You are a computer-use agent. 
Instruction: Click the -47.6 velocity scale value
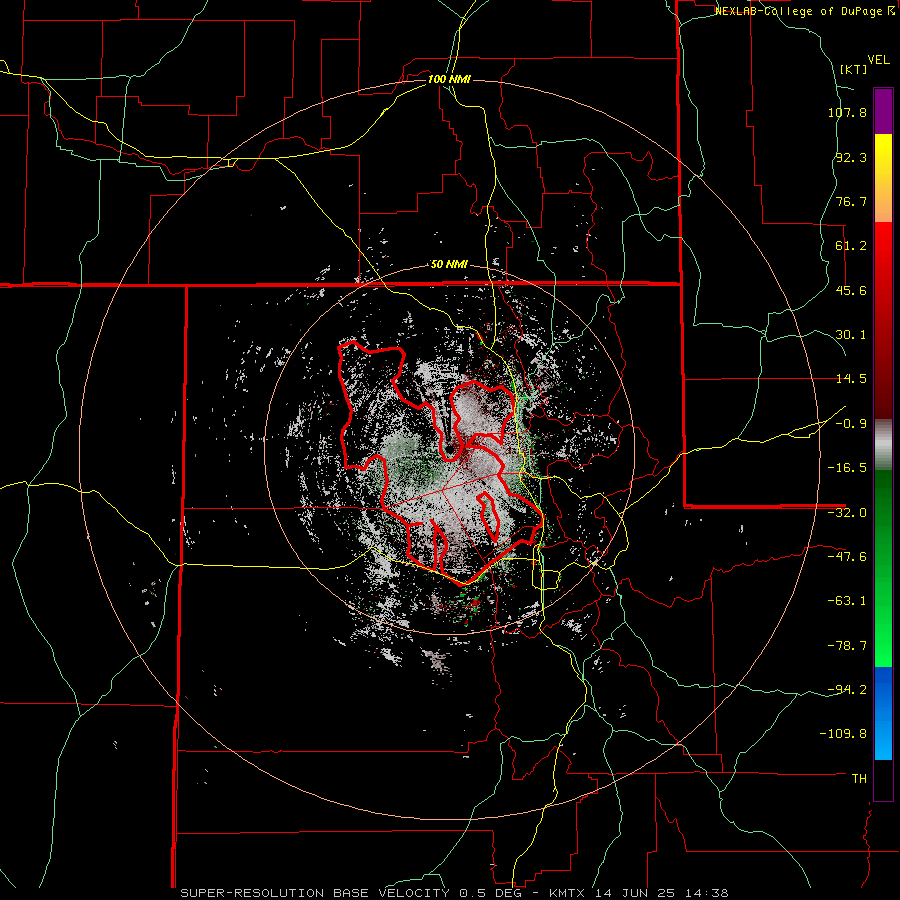pyautogui.click(x=847, y=557)
